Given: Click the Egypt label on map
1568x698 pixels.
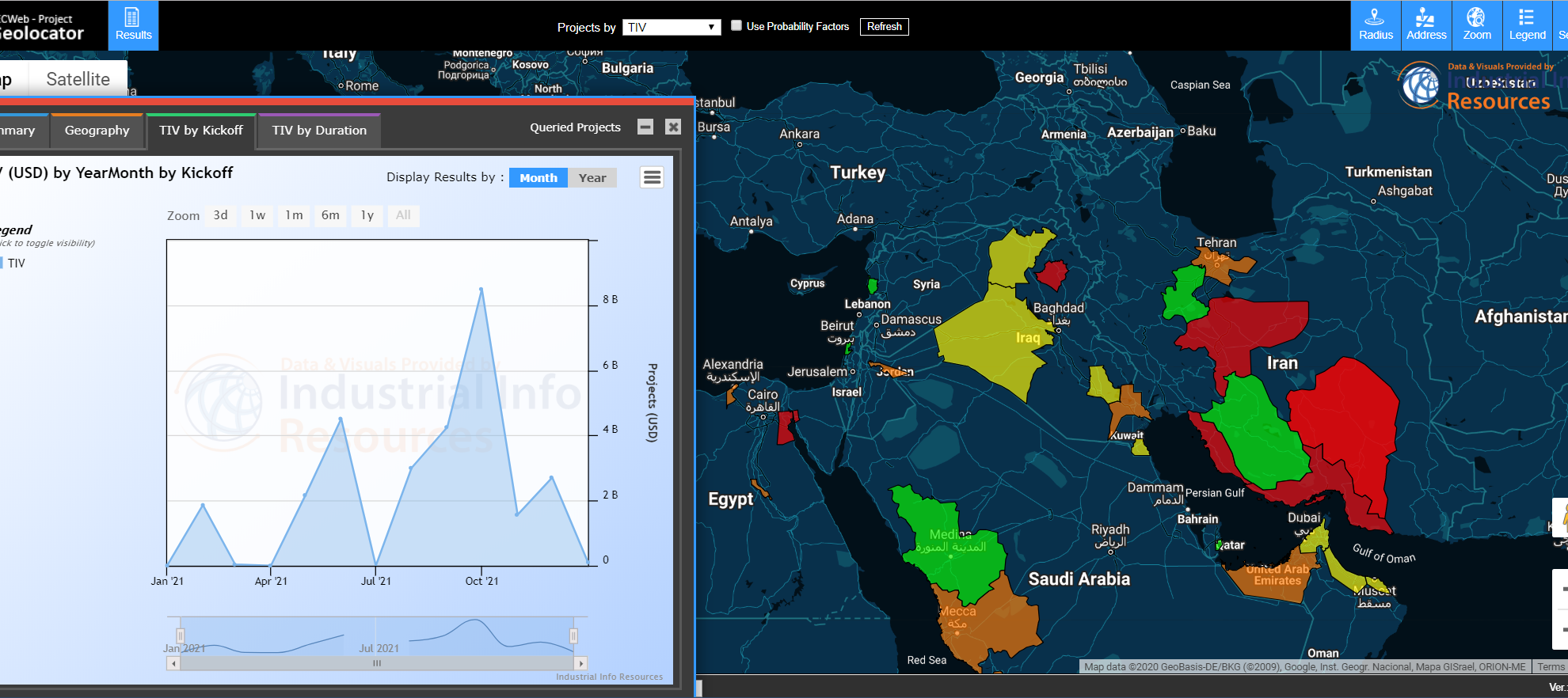Looking at the screenshot, I should [x=730, y=499].
